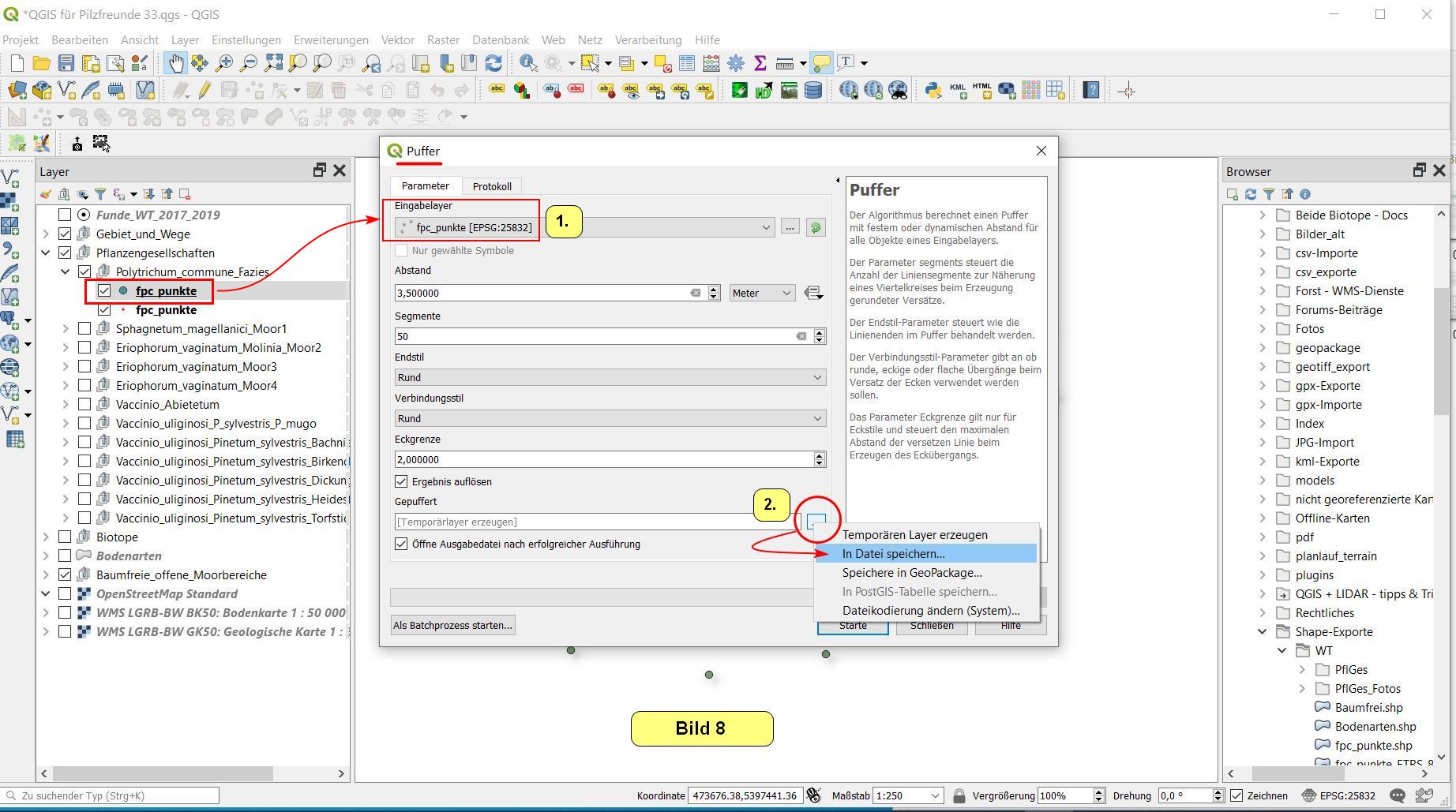Screen dimensions: 1456x812
Task: Open the Vektor menu
Action: coord(397,39)
